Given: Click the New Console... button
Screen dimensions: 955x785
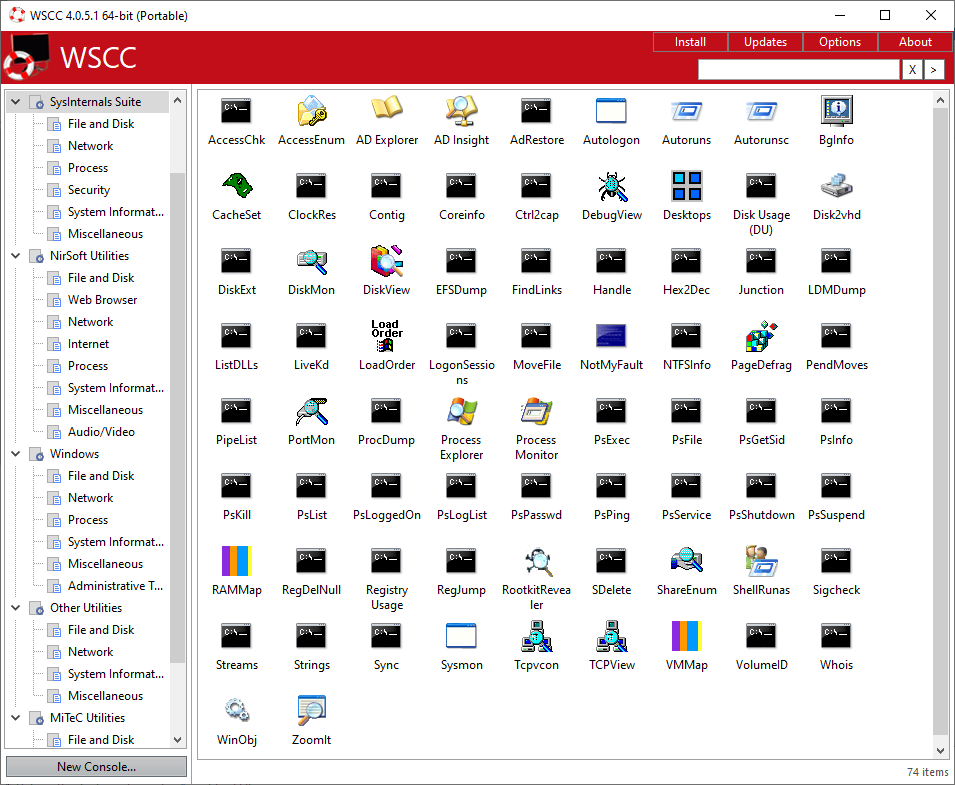Looking at the screenshot, I should coord(96,767).
